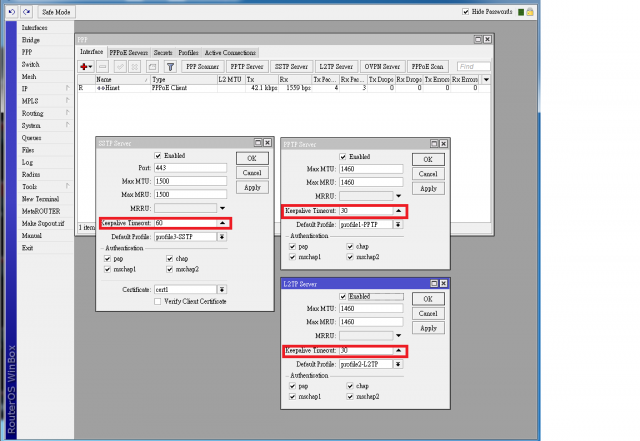This screenshot has height=441, width=640.
Task: Expand the Routing submenu arrow
Action: point(67,113)
